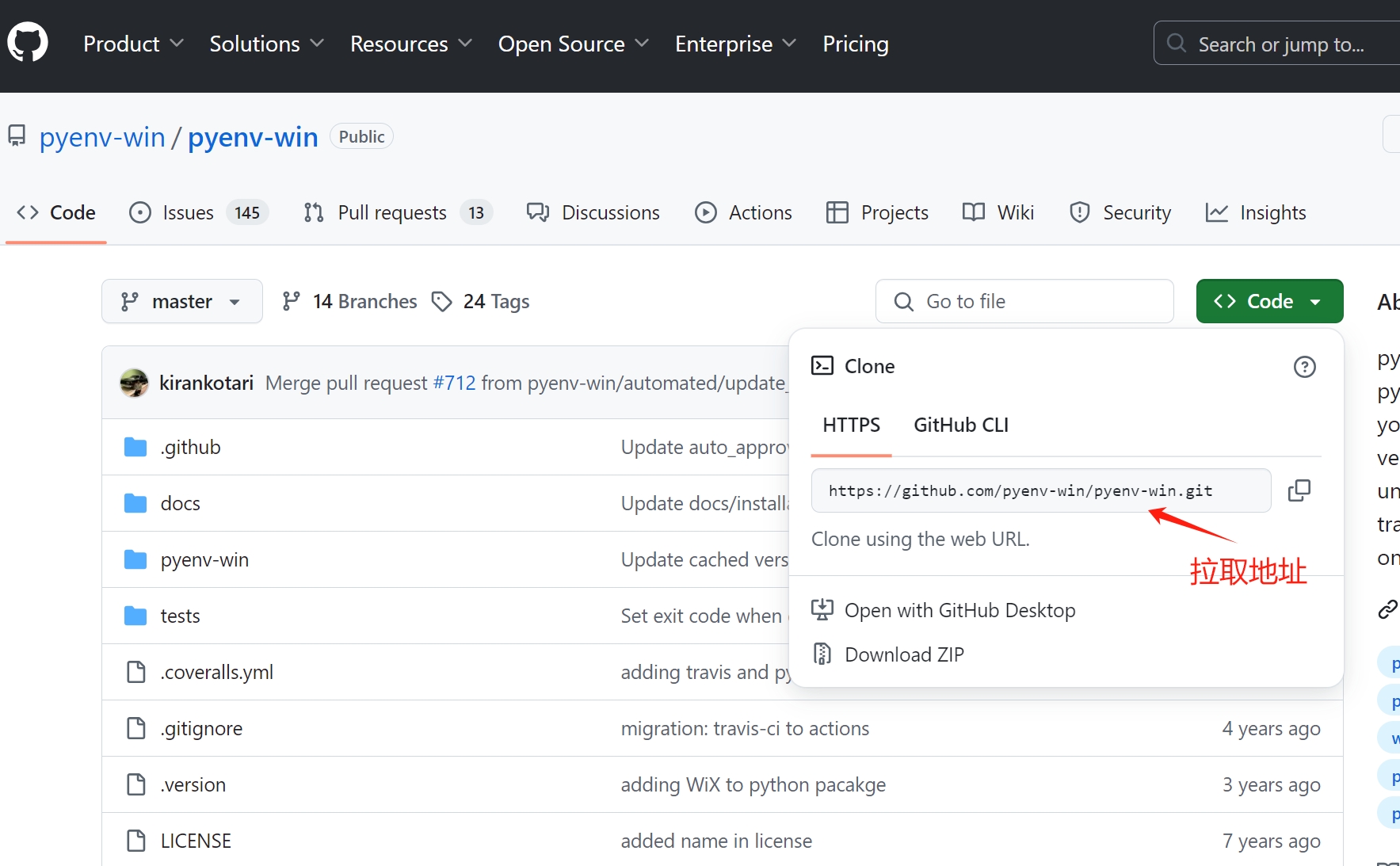Expand the Solutions navigation dropdown
Screen dimensions: 1400x866
pos(266,44)
